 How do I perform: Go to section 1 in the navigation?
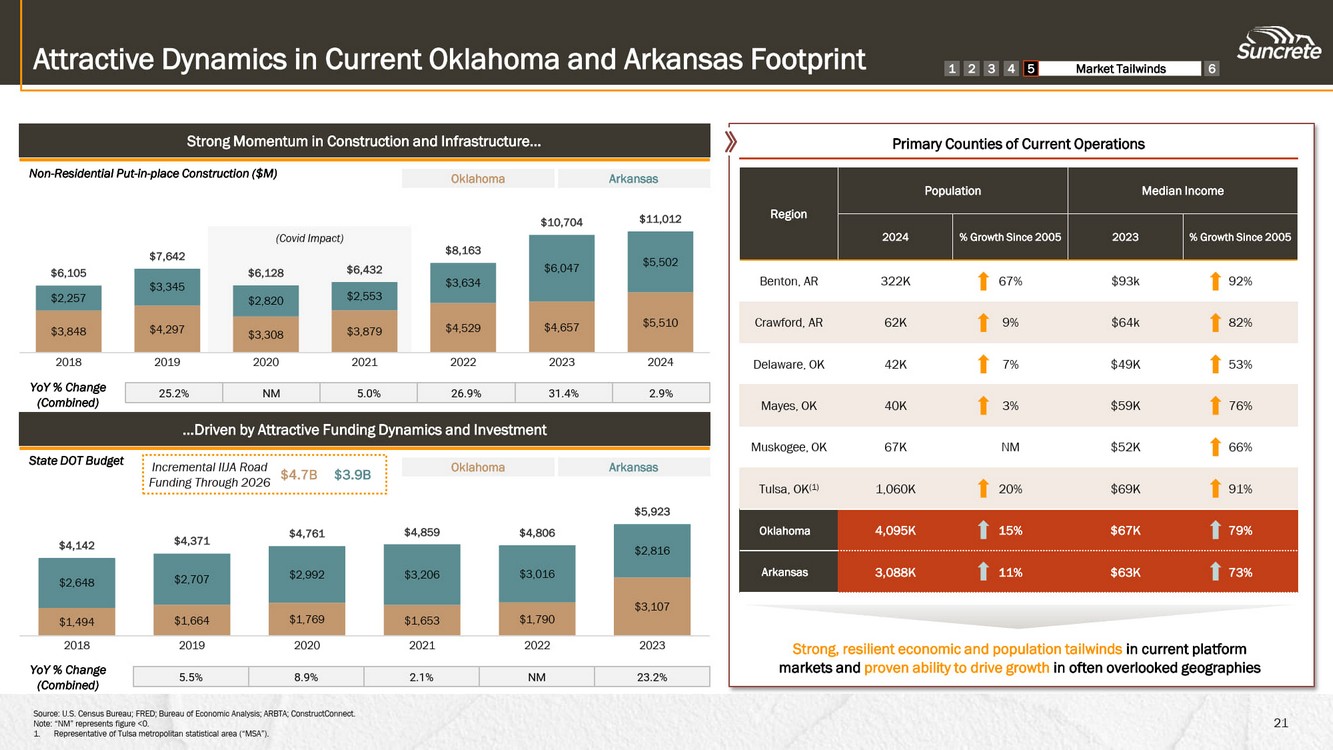point(951,69)
